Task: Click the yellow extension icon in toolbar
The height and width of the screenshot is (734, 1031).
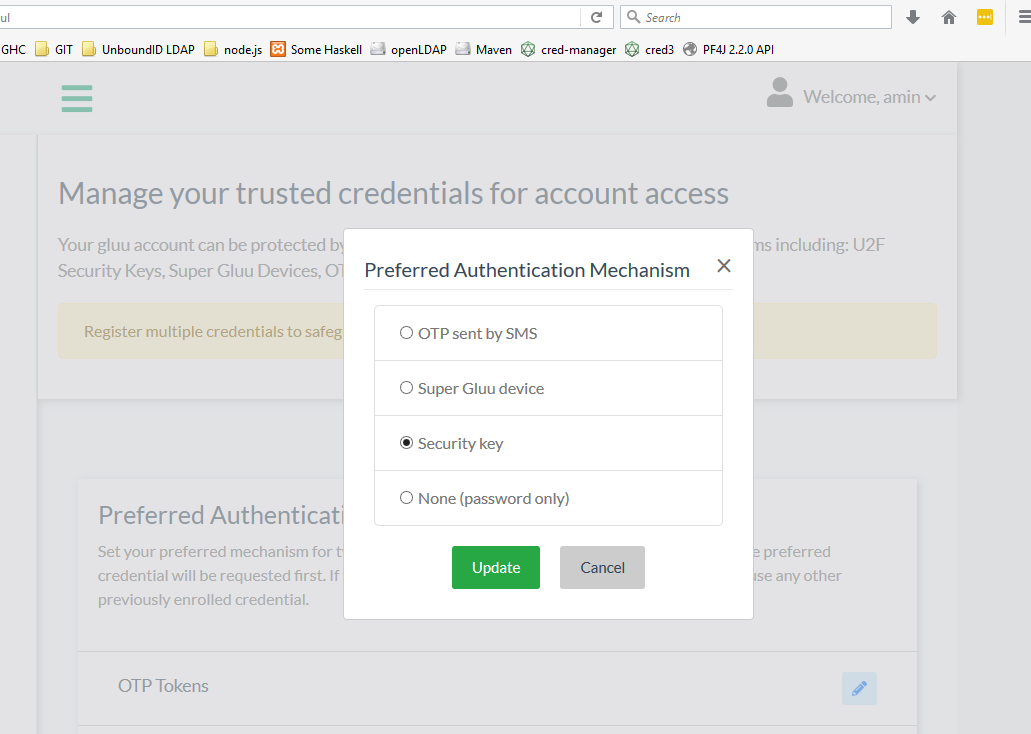Action: click(x=985, y=17)
